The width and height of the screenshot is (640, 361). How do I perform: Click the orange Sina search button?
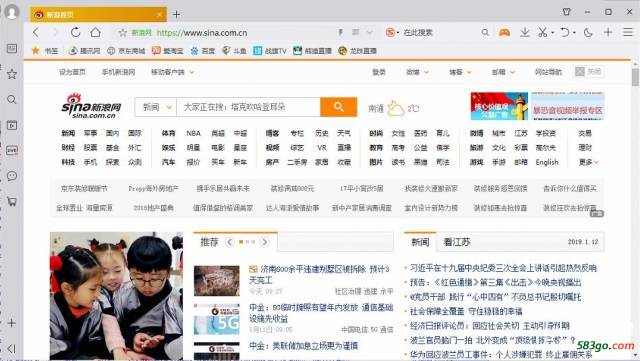338,107
